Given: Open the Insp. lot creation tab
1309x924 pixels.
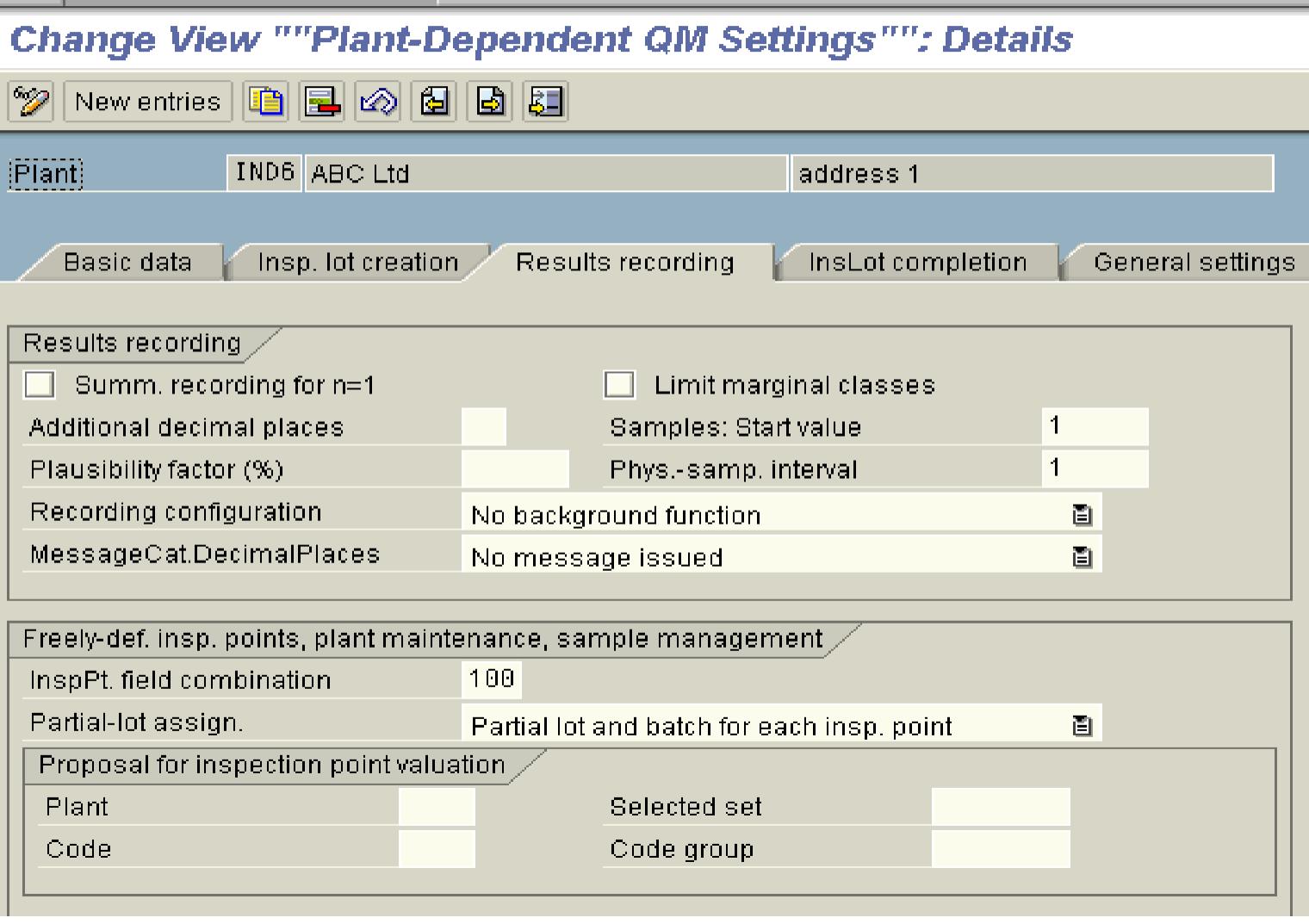Looking at the screenshot, I should click(356, 263).
